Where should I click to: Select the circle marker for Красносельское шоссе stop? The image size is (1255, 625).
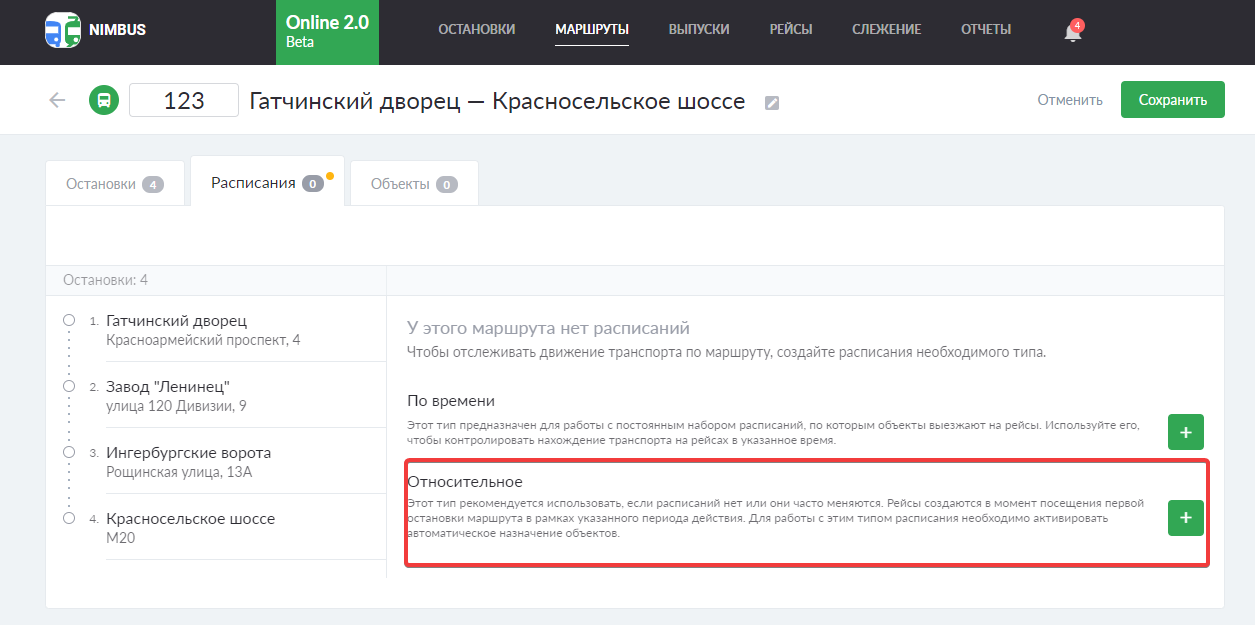68,517
